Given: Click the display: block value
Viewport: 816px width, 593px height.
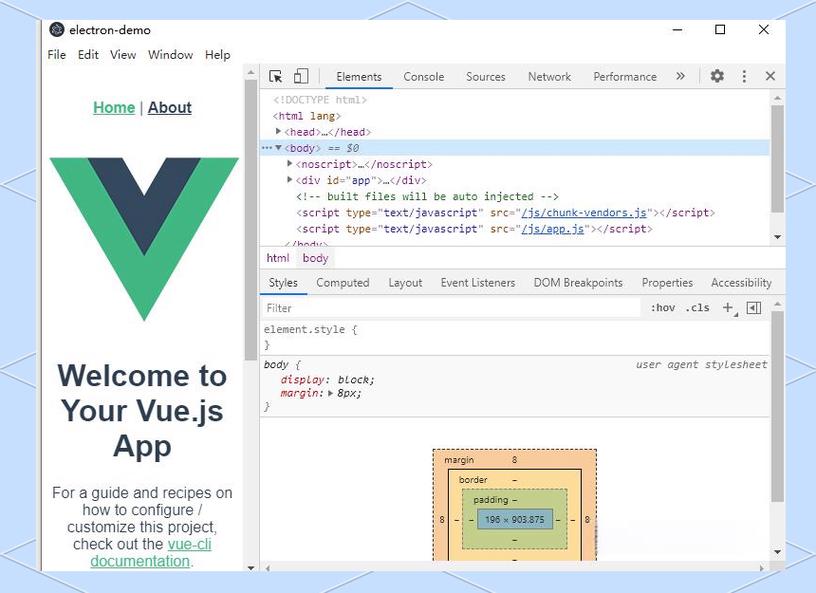Looking at the screenshot, I should (x=355, y=380).
